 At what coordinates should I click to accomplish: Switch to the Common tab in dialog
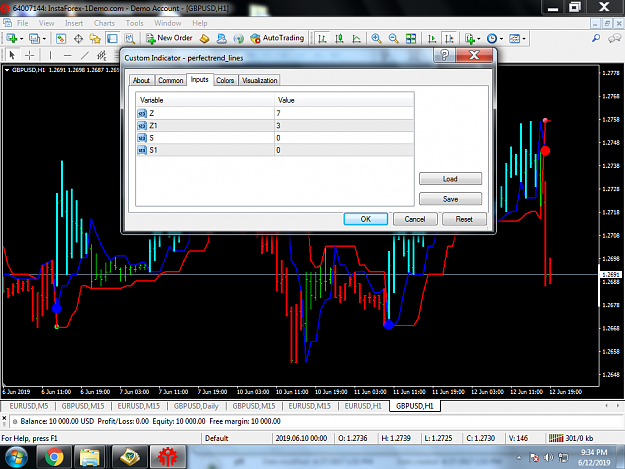tap(170, 80)
